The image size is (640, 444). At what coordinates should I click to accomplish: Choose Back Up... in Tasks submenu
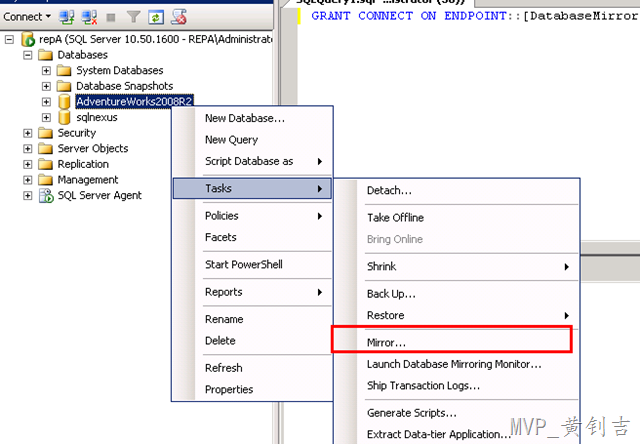[457, 294]
